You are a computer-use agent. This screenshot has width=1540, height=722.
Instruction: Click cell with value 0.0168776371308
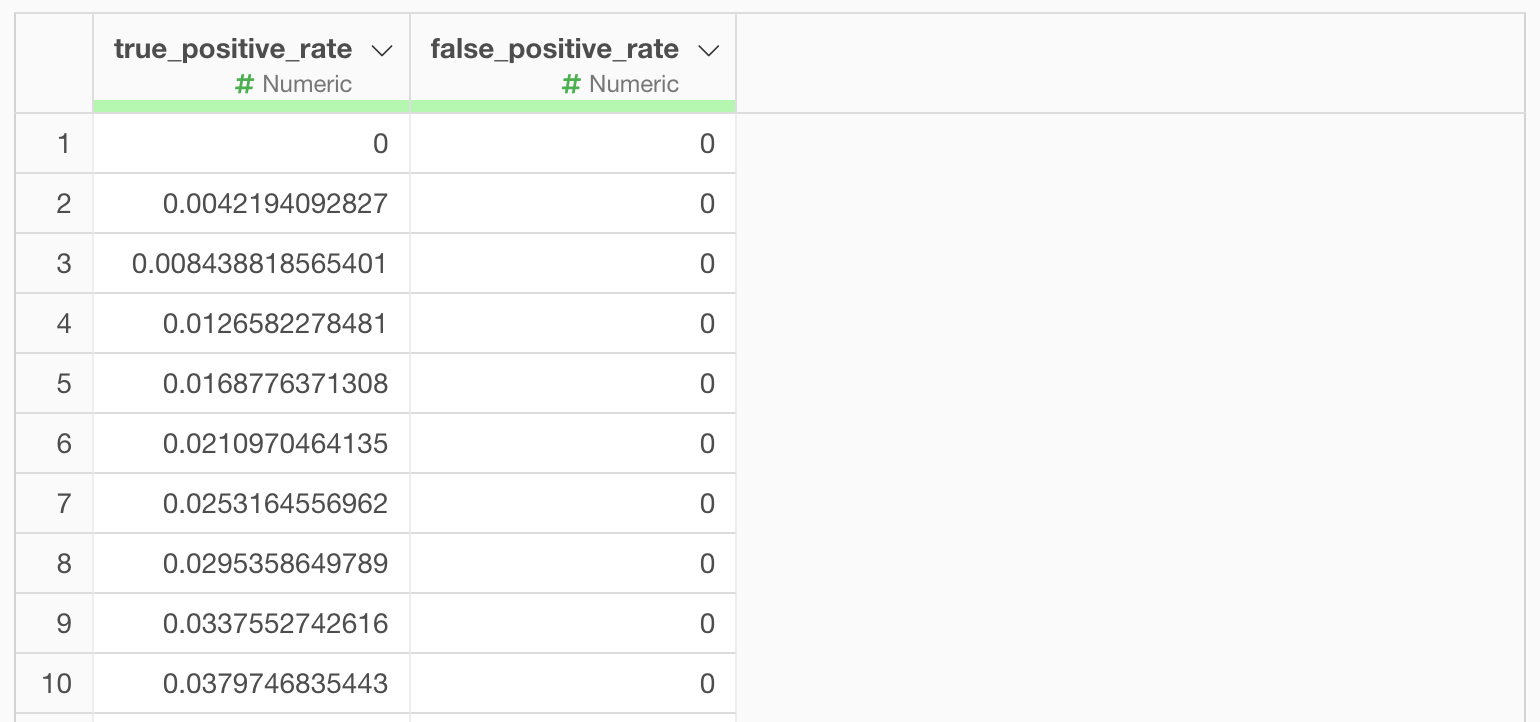pos(251,384)
